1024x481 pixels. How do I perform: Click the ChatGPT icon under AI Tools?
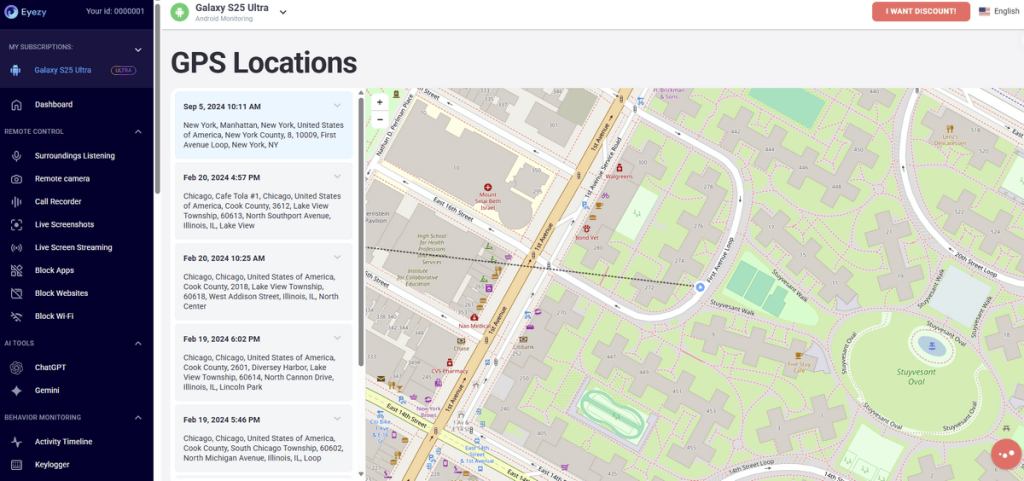[x=16, y=367]
